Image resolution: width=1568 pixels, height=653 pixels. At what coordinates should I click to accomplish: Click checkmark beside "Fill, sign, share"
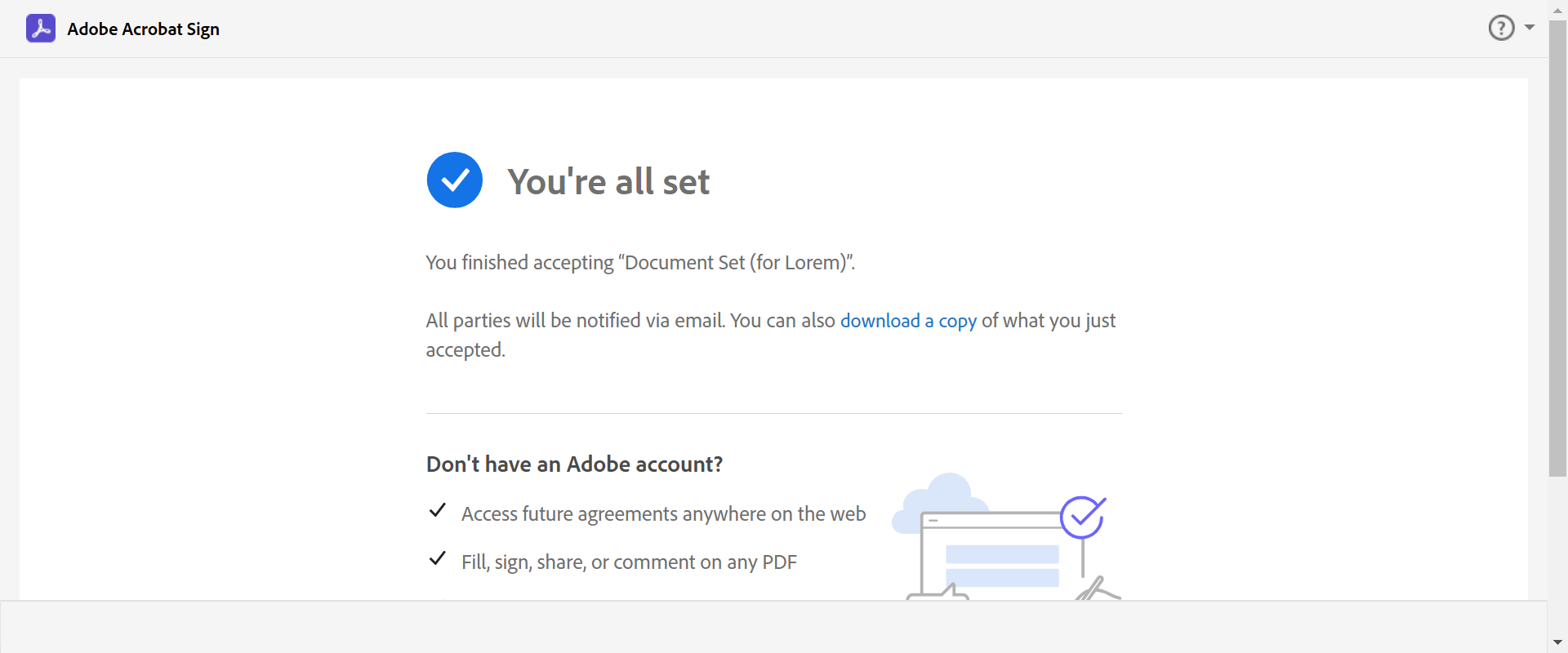[x=438, y=559]
